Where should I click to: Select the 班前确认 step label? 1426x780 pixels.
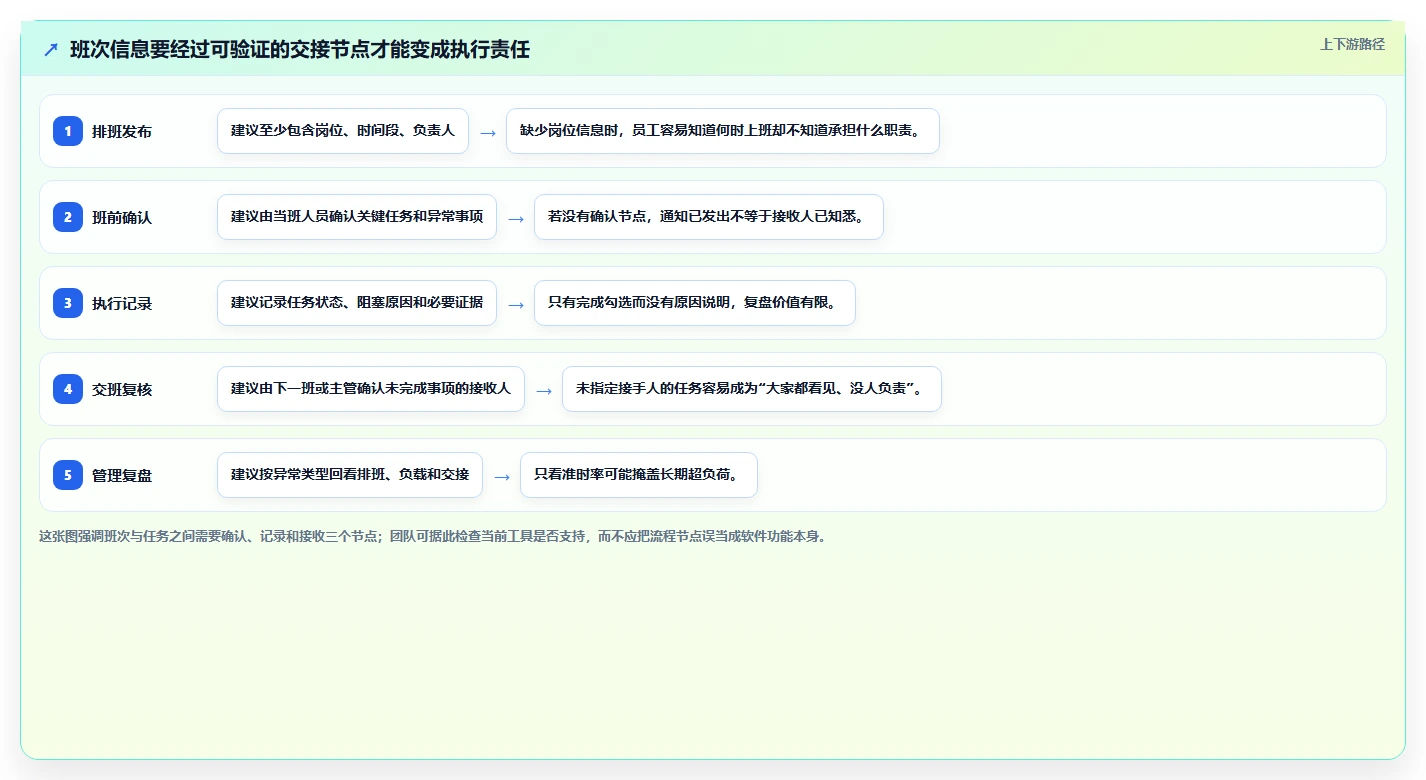pyautogui.click(x=122, y=217)
